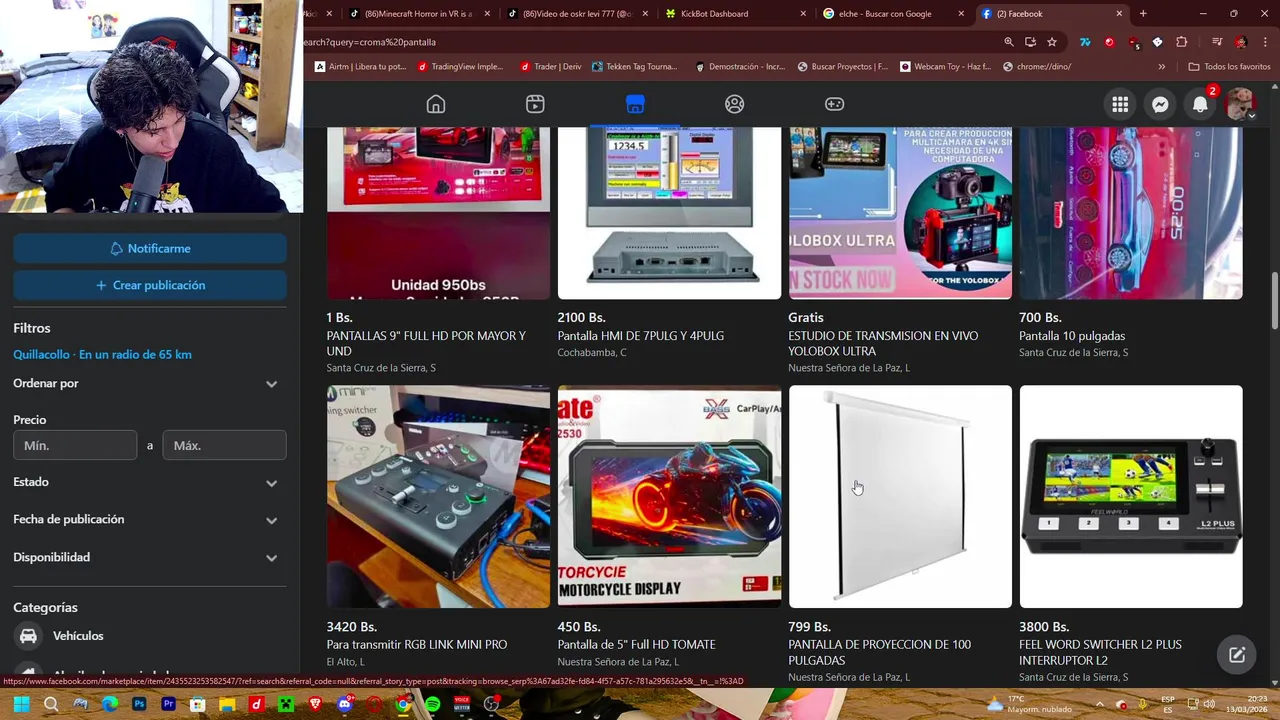Image resolution: width=1280 pixels, height=720 pixels.
Task: Click install app icon in address bar
Action: [x=1030, y=42]
